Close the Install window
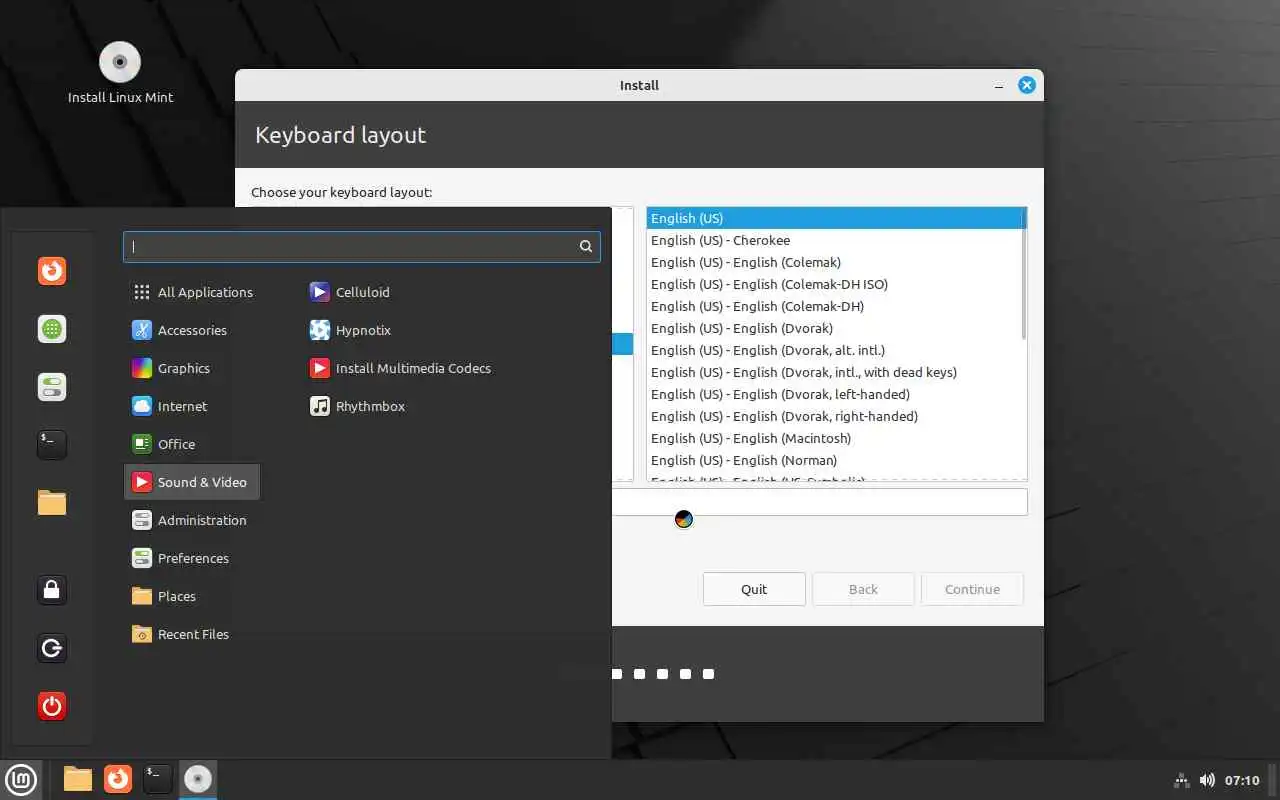Image resolution: width=1280 pixels, height=800 pixels. pos(1026,86)
